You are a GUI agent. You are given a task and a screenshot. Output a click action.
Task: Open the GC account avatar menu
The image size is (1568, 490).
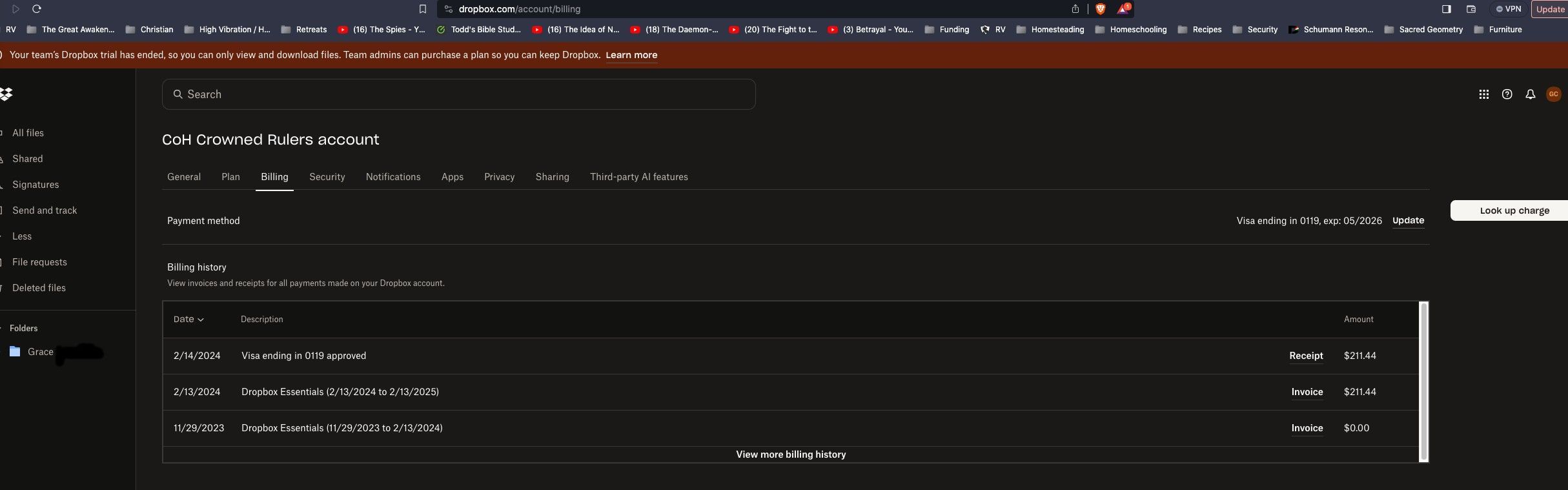(1553, 94)
